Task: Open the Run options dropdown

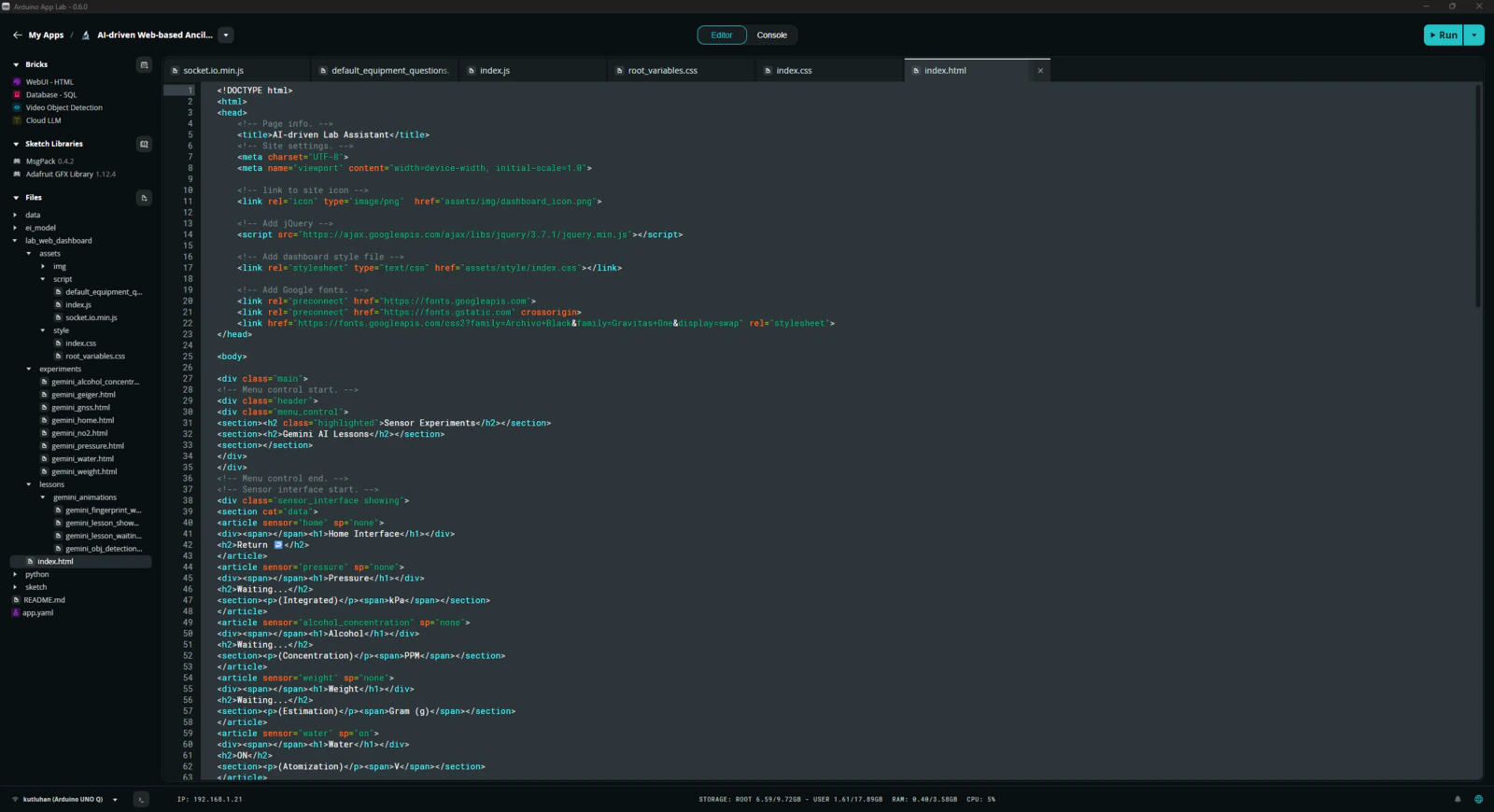Action: click(x=1473, y=35)
